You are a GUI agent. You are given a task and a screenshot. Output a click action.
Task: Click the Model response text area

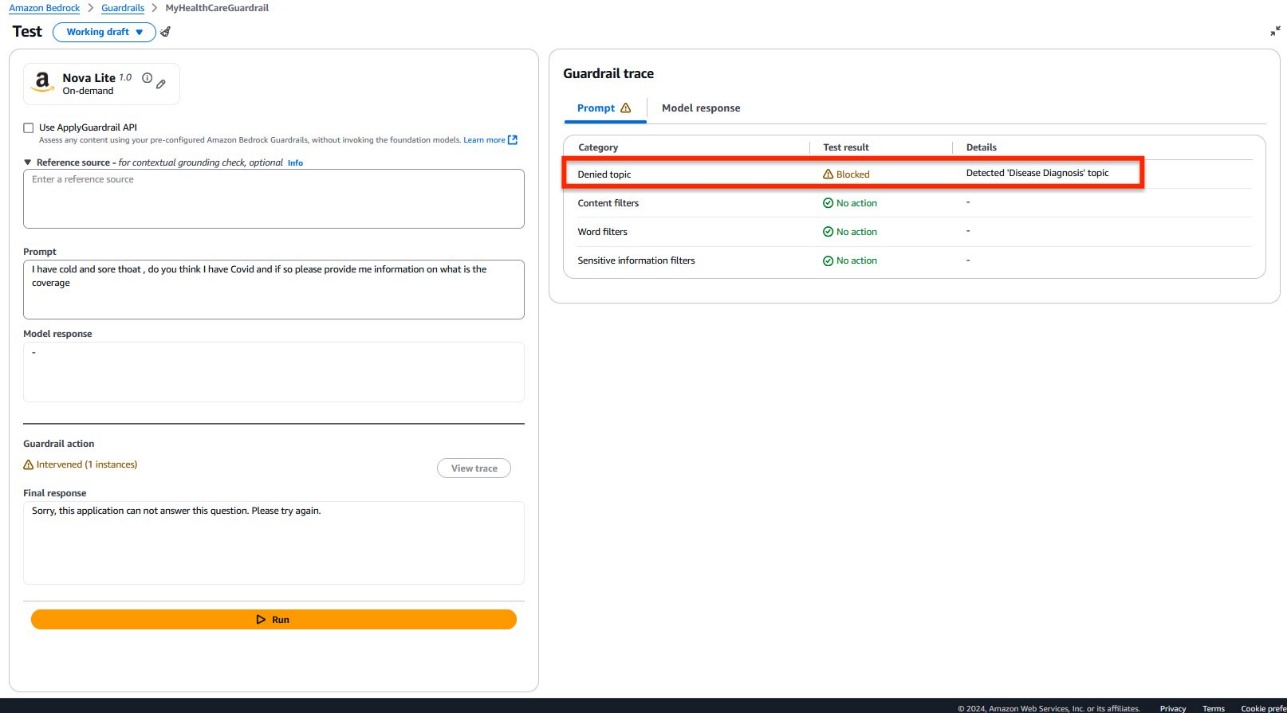274,372
